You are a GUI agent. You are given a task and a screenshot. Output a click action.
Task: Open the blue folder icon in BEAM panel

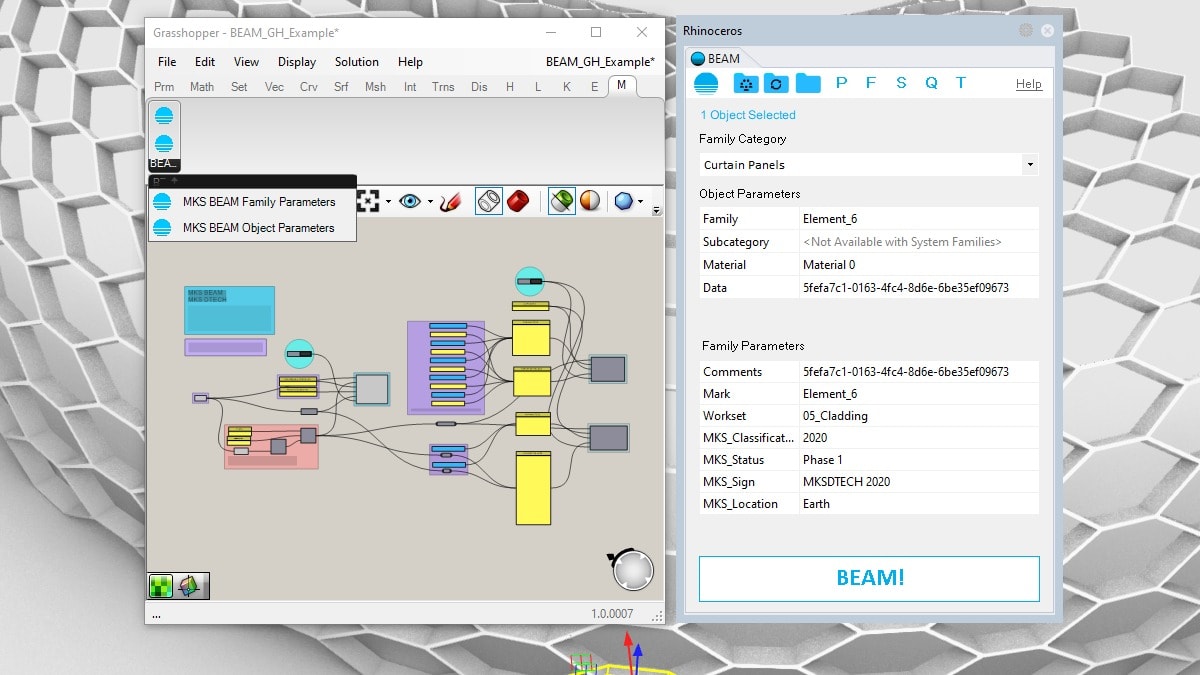[808, 83]
